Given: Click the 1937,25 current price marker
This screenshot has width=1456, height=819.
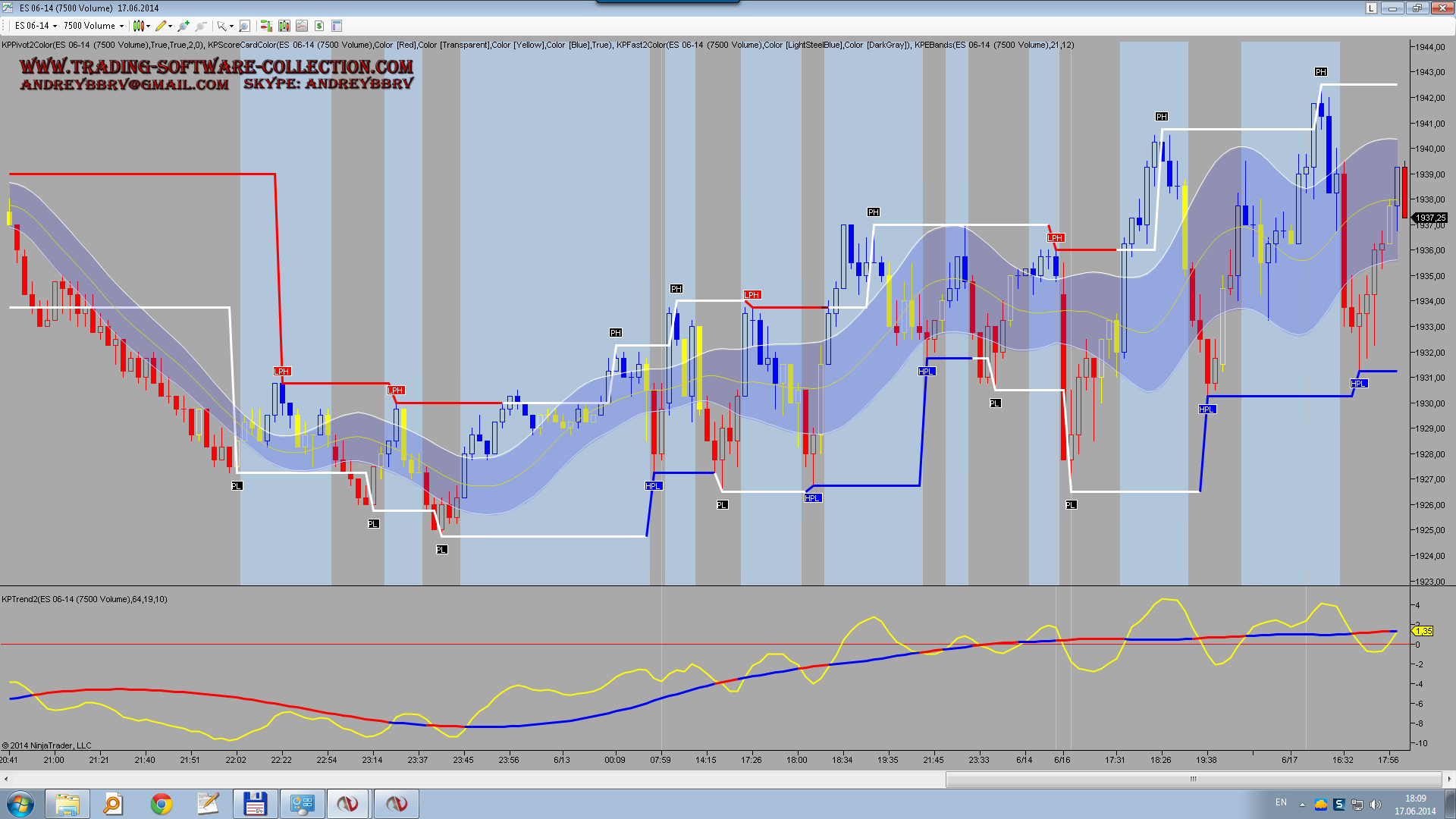Looking at the screenshot, I should pyautogui.click(x=1430, y=218).
